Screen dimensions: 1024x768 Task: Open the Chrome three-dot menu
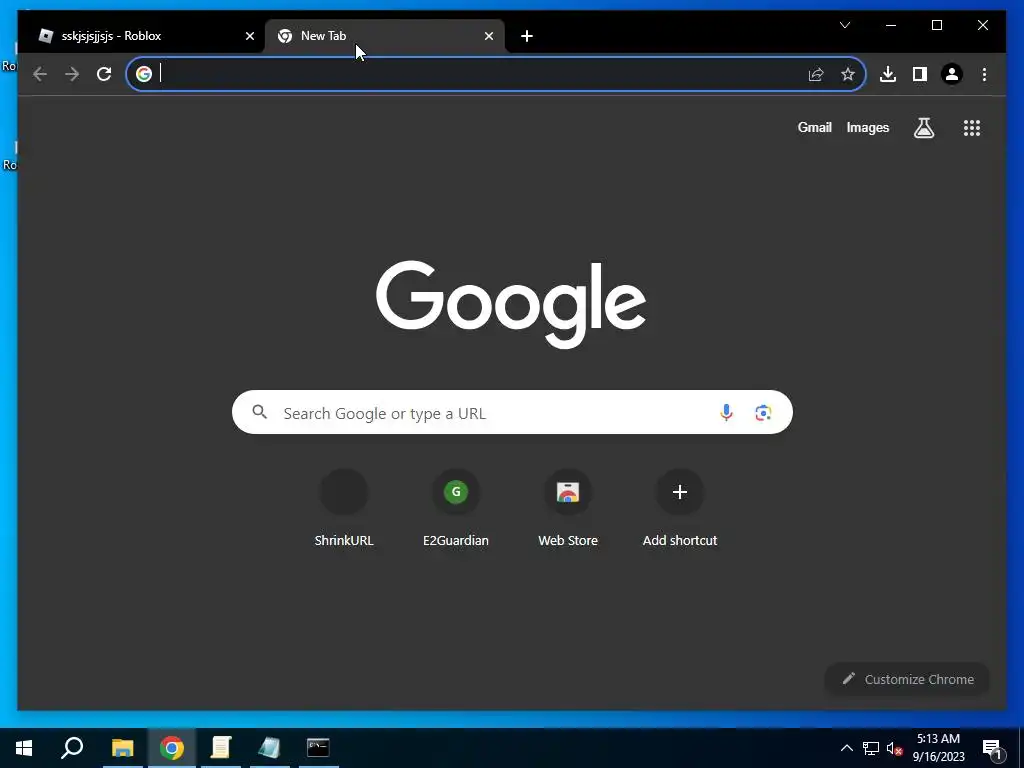tap(984, 74)
